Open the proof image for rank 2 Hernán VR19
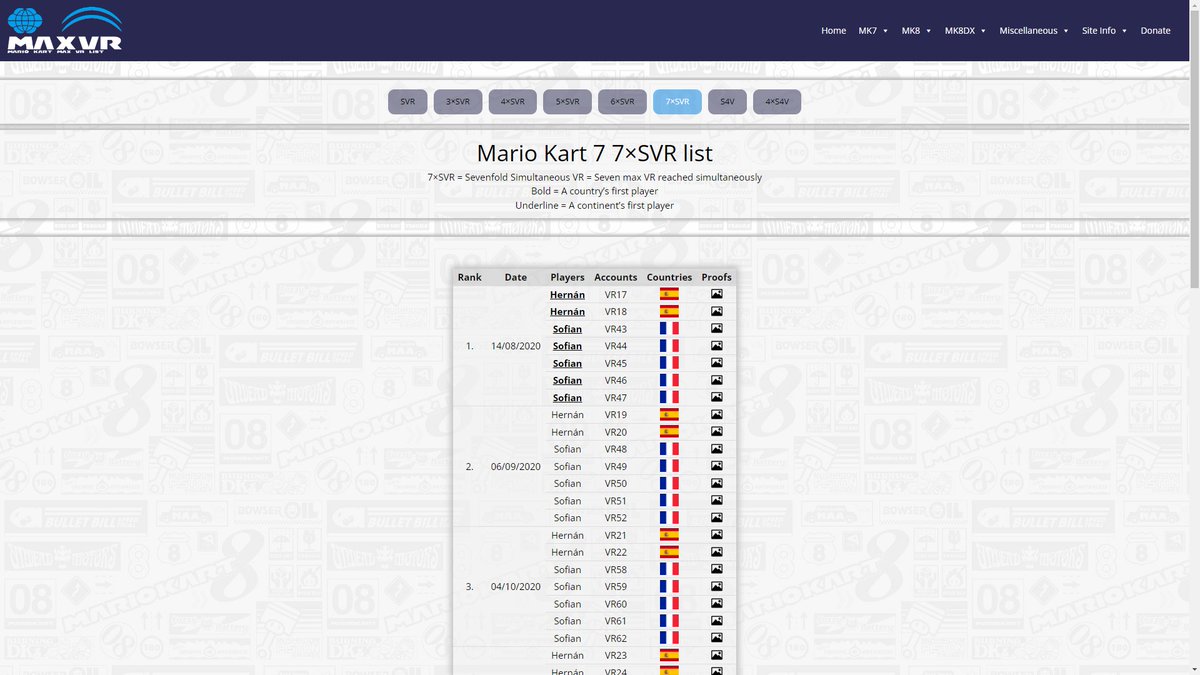Image resolution: width=1200 pixels, height=675 pixels. tap(717, 414)
